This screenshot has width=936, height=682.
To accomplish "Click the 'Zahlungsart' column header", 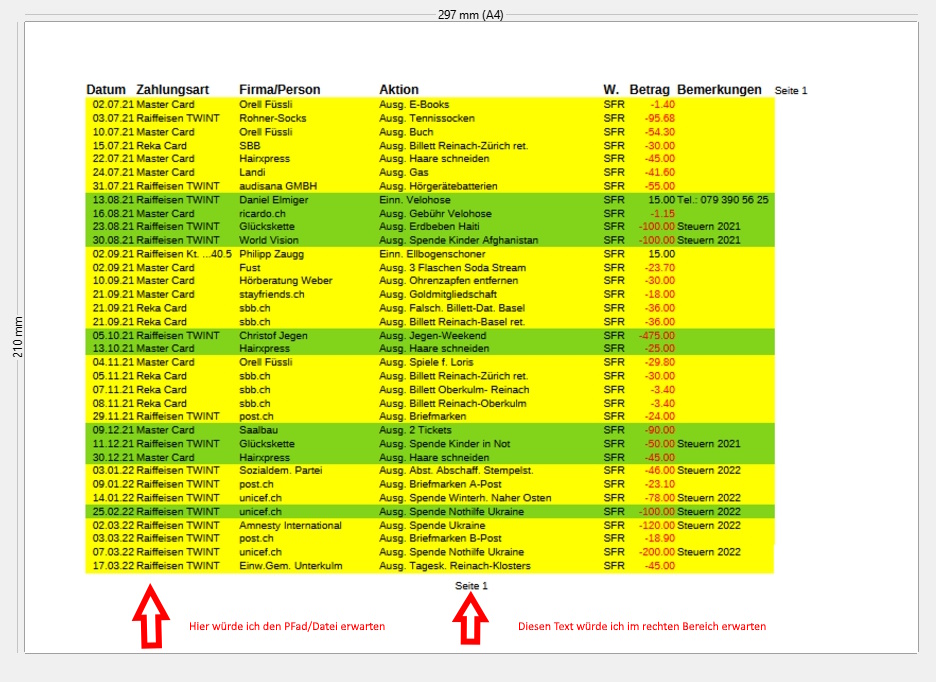I will 173,90.
